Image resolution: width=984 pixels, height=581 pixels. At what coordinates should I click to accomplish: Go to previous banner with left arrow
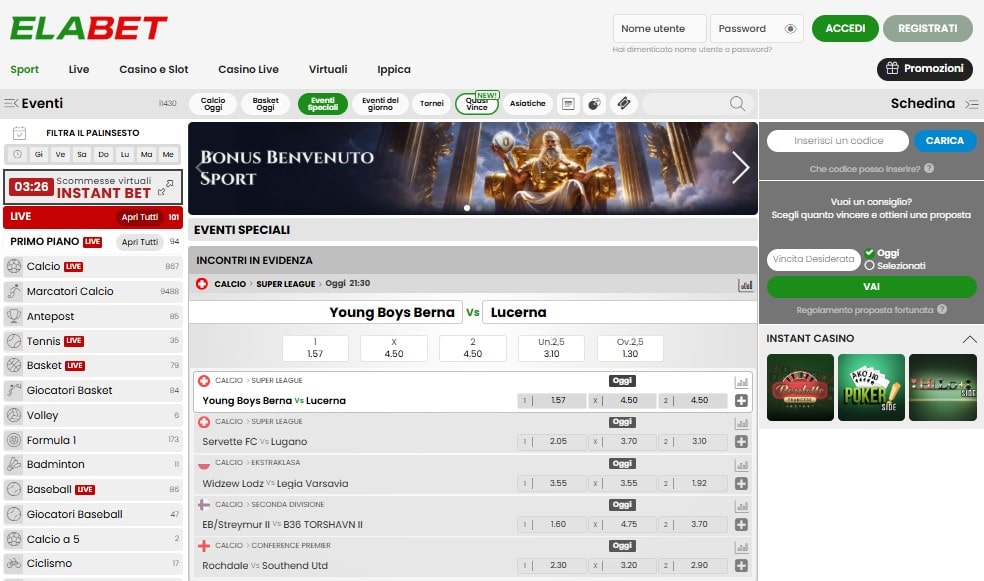tap(200, 168)
